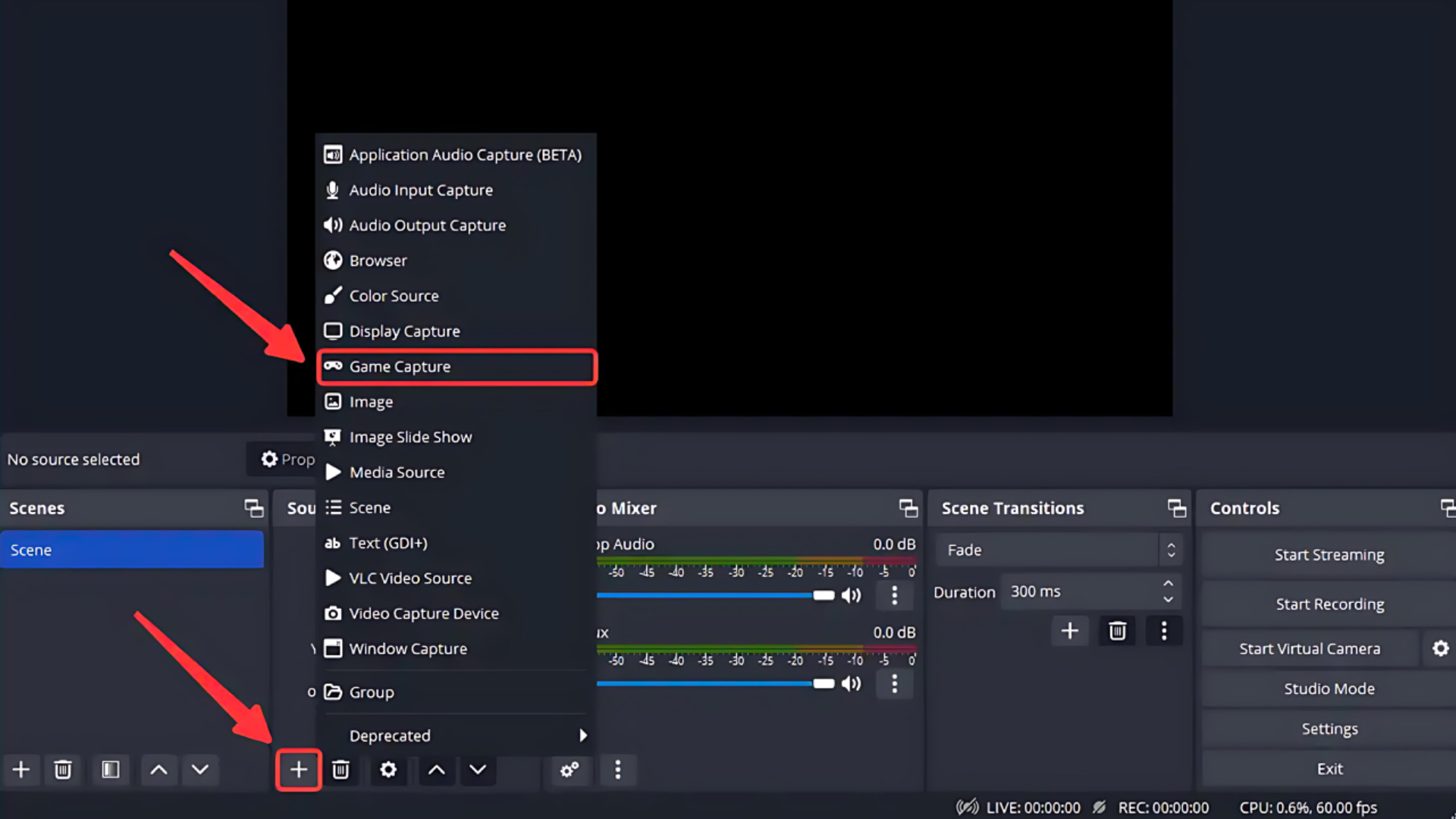Viewport: 1456px width, 819px height.
Task: Open source properties with the gear icon
Action: [x=388, y=770]
